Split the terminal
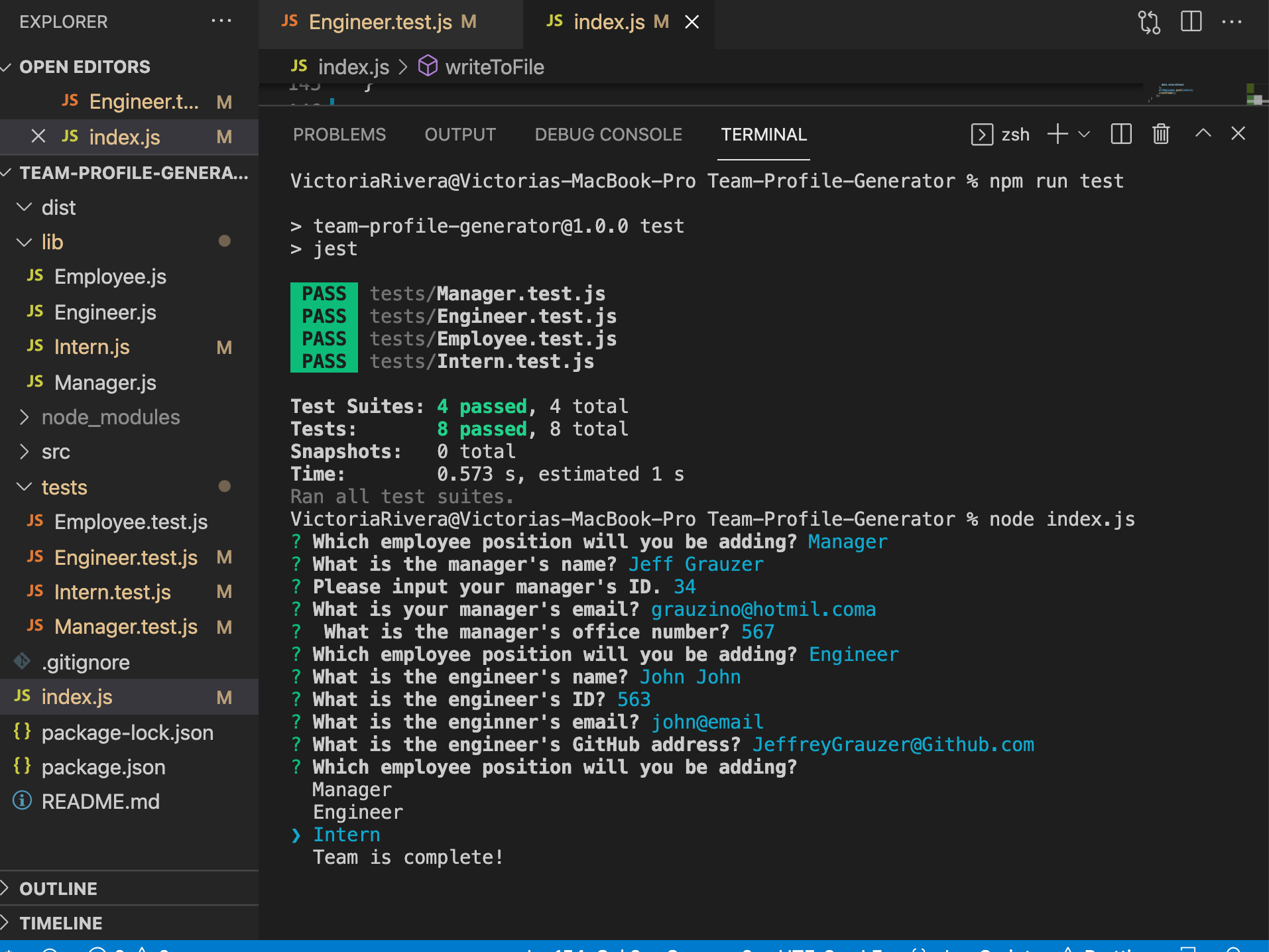1269x952 pixels. [1120, 134]
